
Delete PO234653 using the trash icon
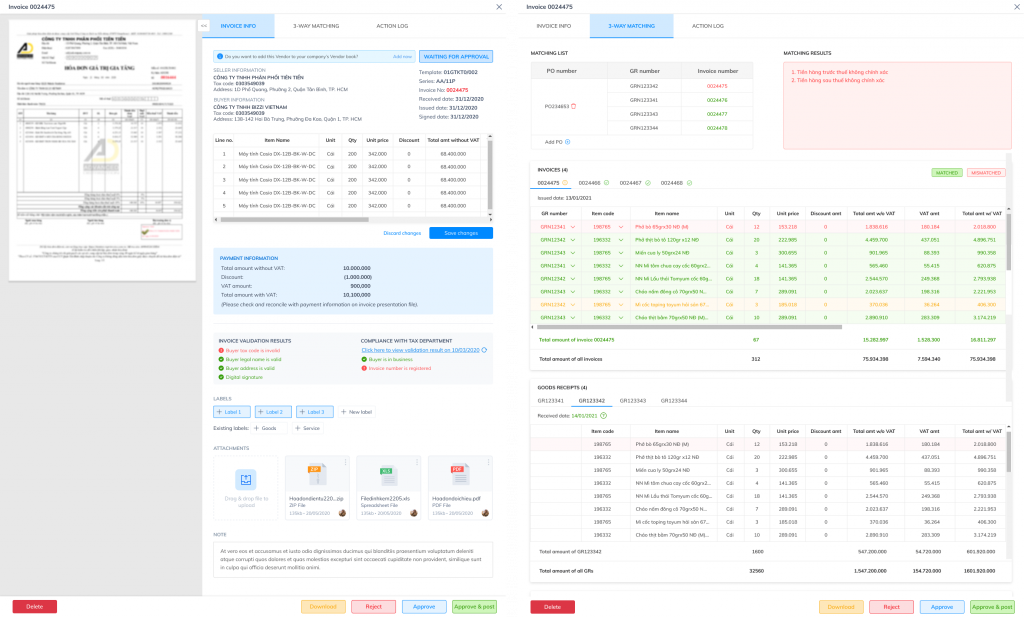(x=574, y=106)
